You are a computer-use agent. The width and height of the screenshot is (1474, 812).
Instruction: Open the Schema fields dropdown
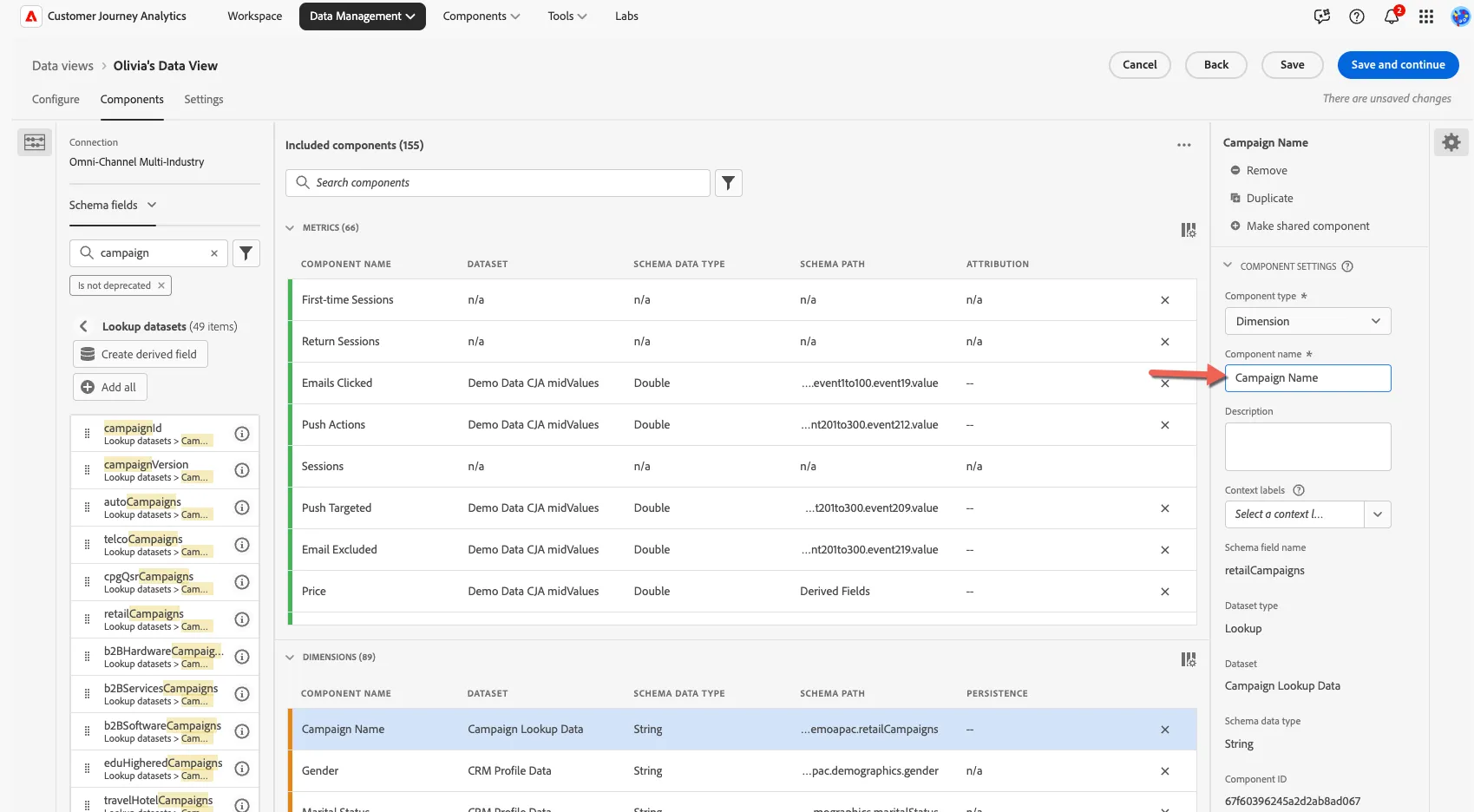pos(113,206)
